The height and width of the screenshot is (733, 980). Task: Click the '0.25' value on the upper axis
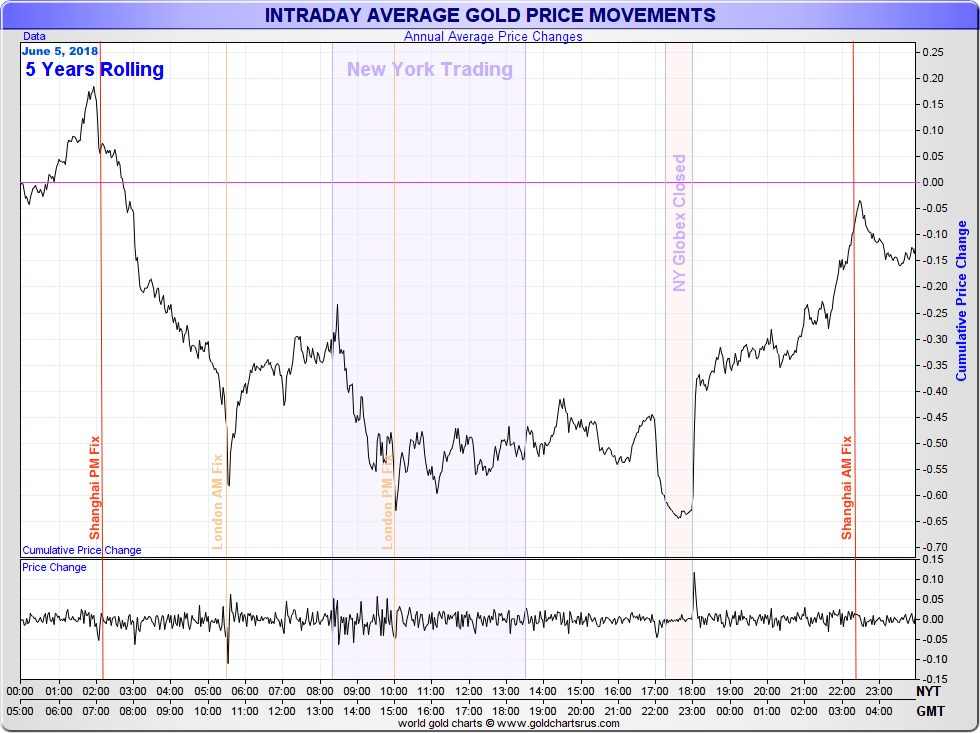(932, 52)
